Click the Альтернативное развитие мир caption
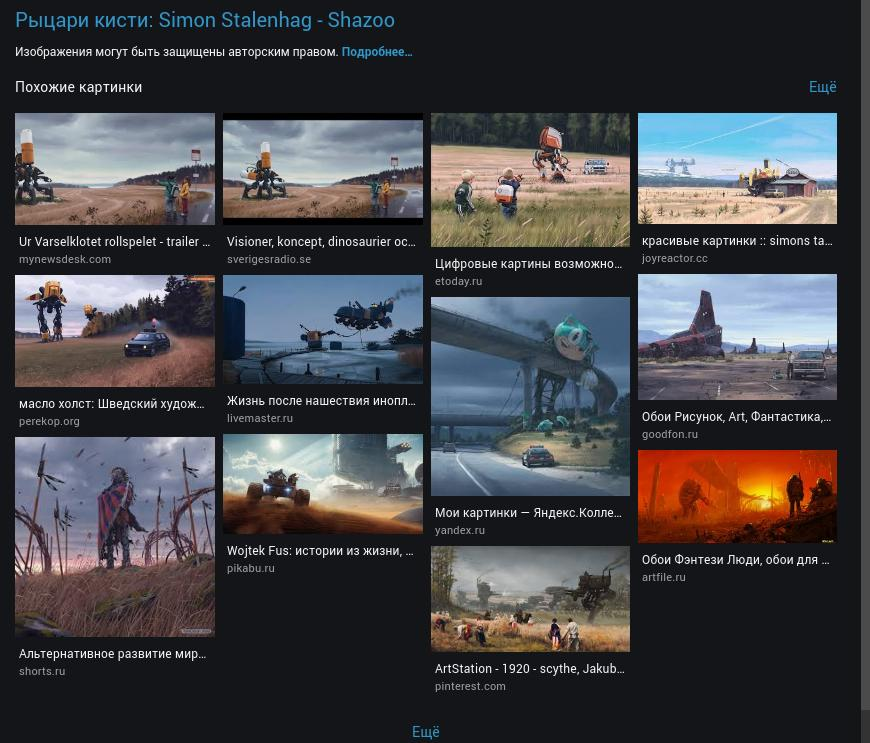 [113, 654]
